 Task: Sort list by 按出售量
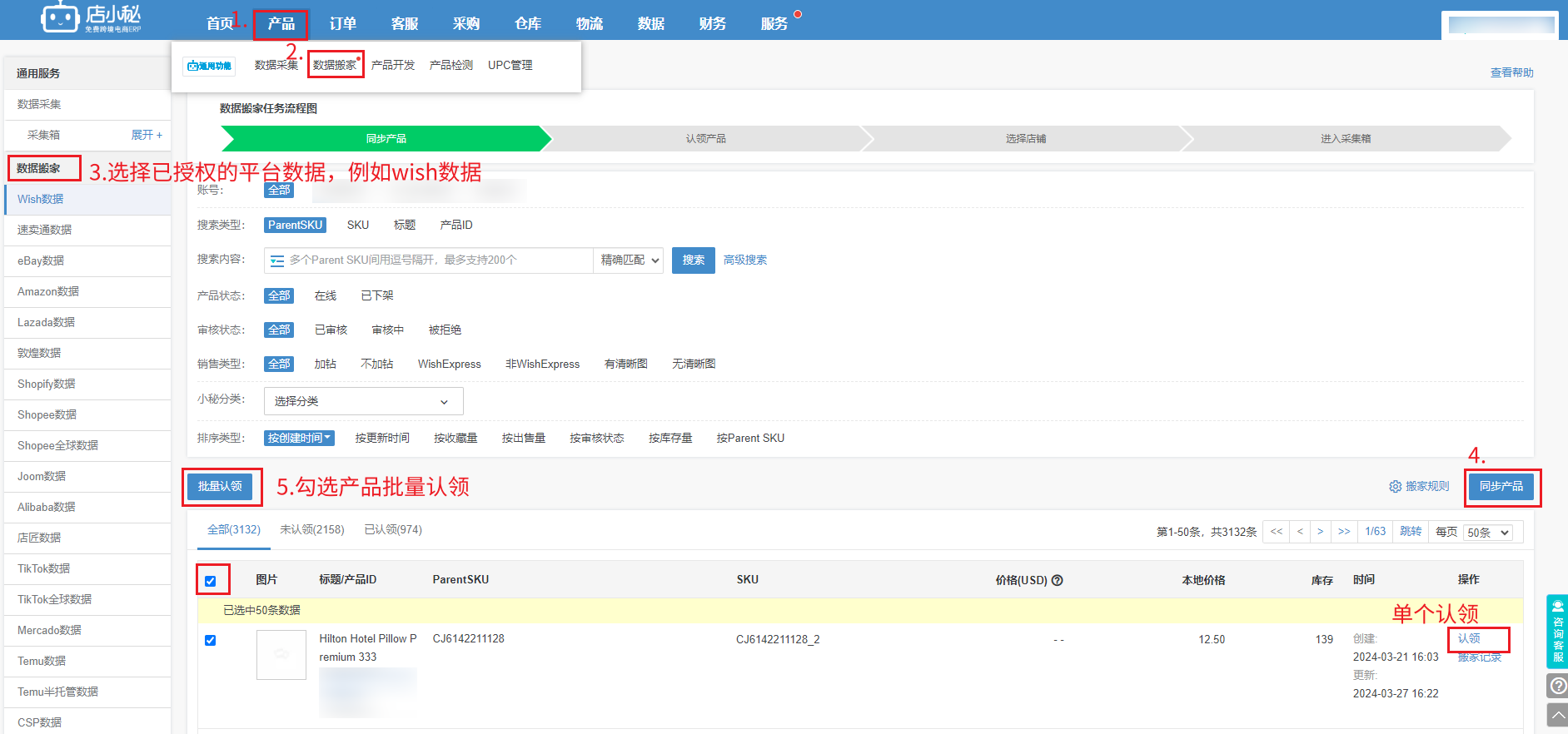pyautogui.click(x=524, y=439)
